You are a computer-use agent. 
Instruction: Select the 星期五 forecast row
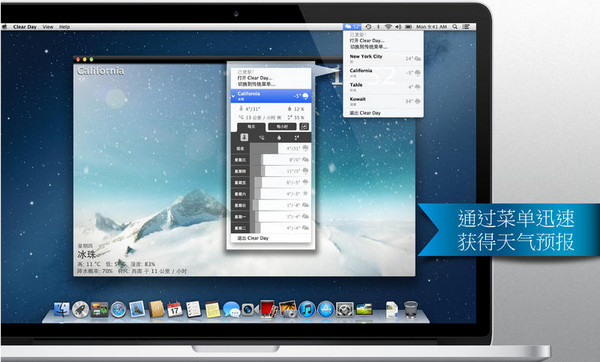coord(271,183)
